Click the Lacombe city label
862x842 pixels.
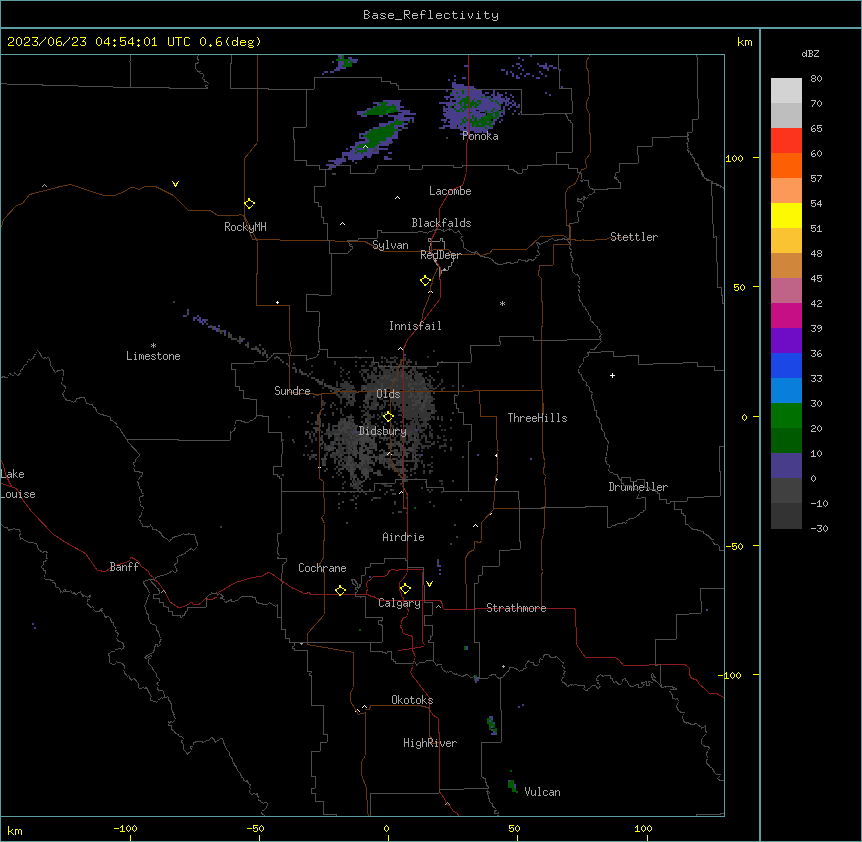450,191
